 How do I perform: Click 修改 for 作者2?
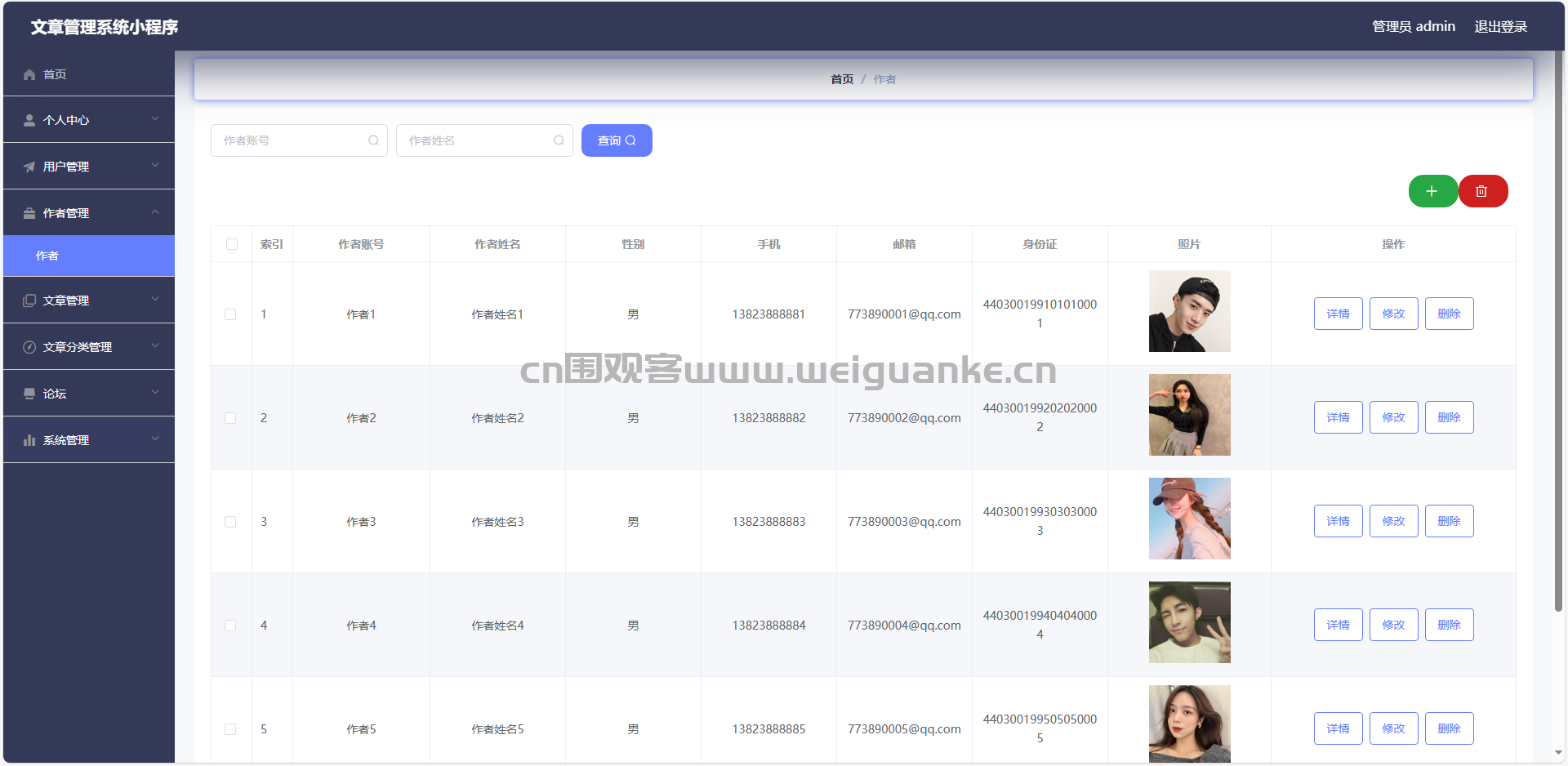coord(1393,417)
